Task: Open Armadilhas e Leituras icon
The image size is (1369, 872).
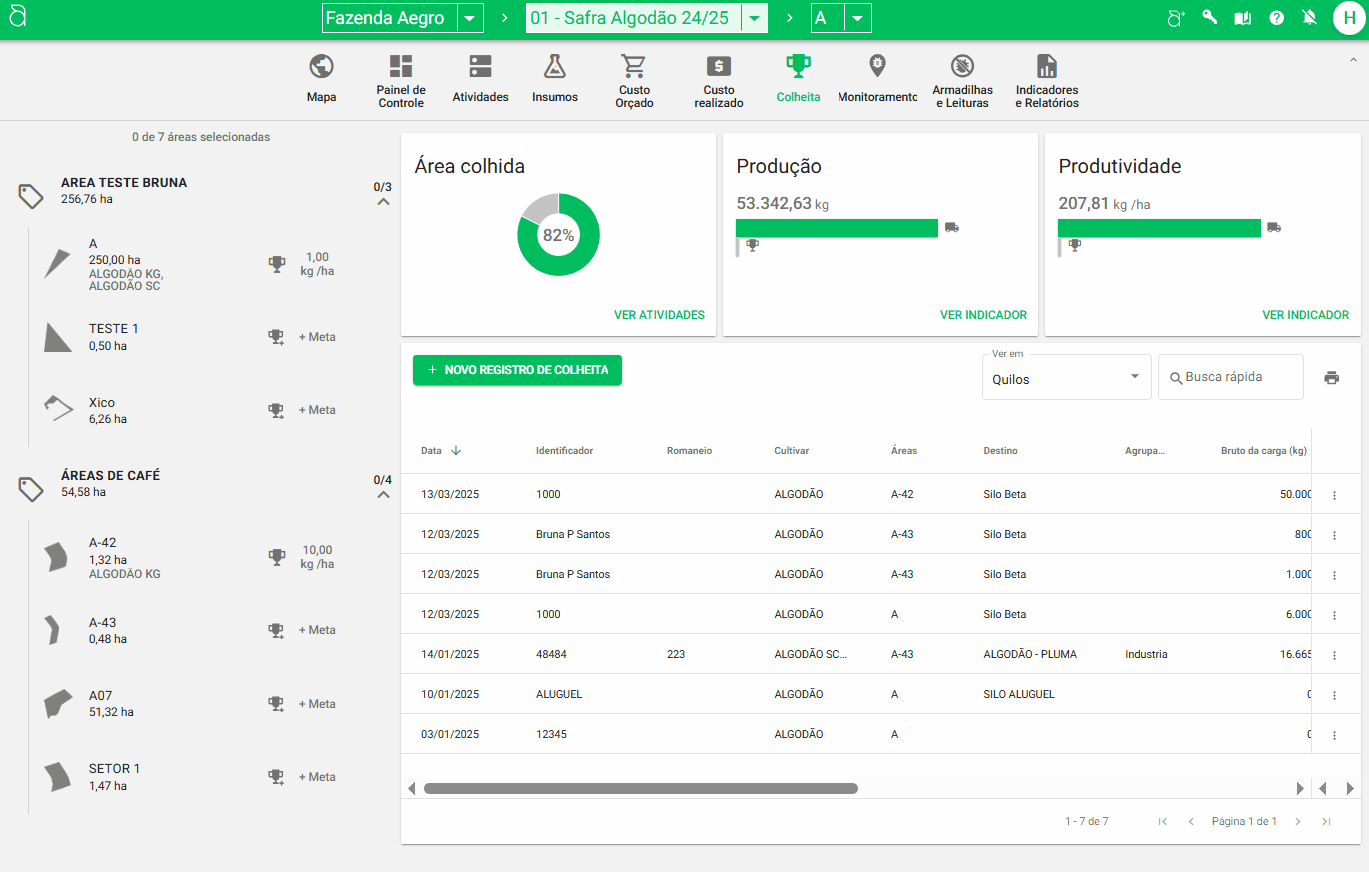Action: pyautogui.click(x=961, y=67)
